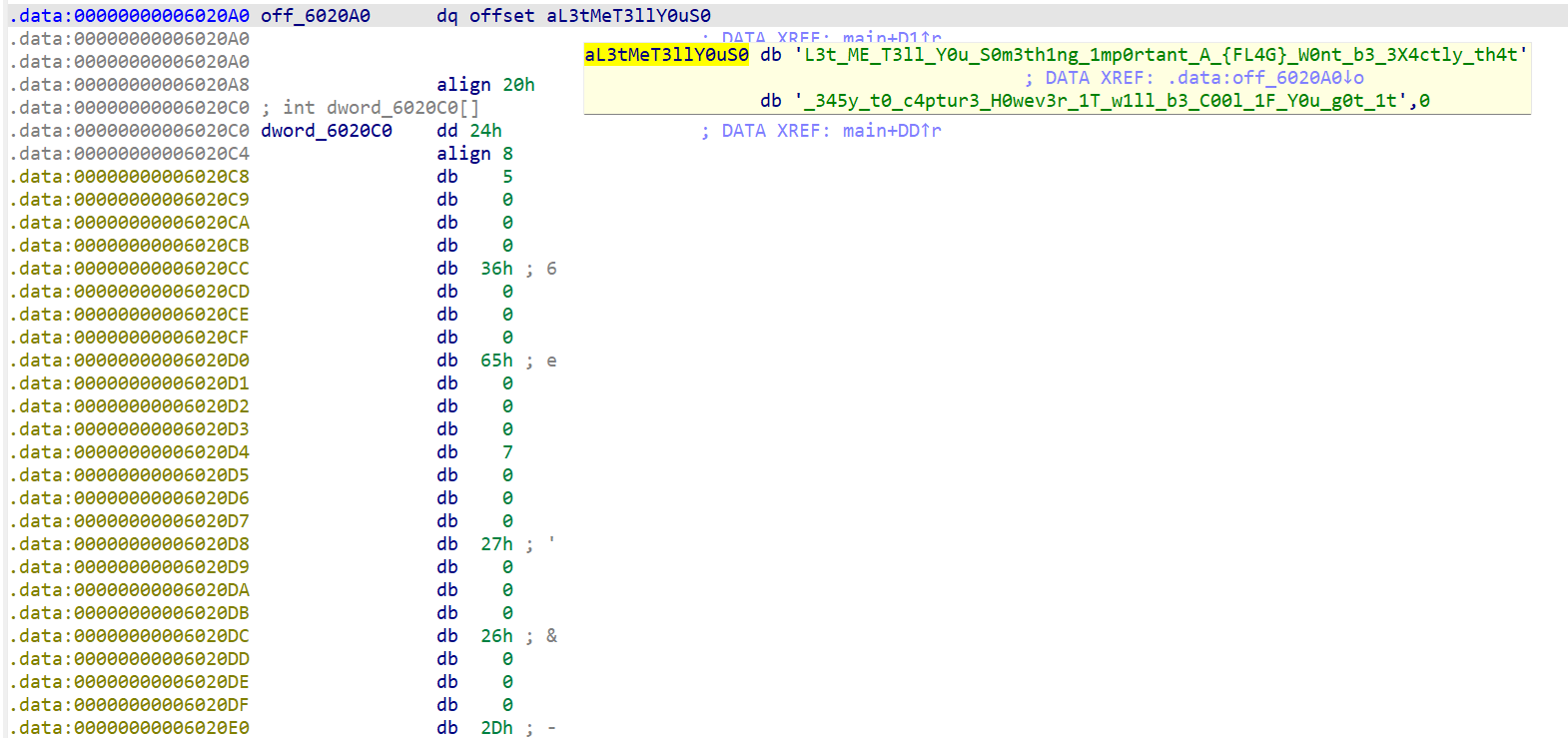
Task: Click address .data:00000000006020A8
Action: [x=130, y=85]
